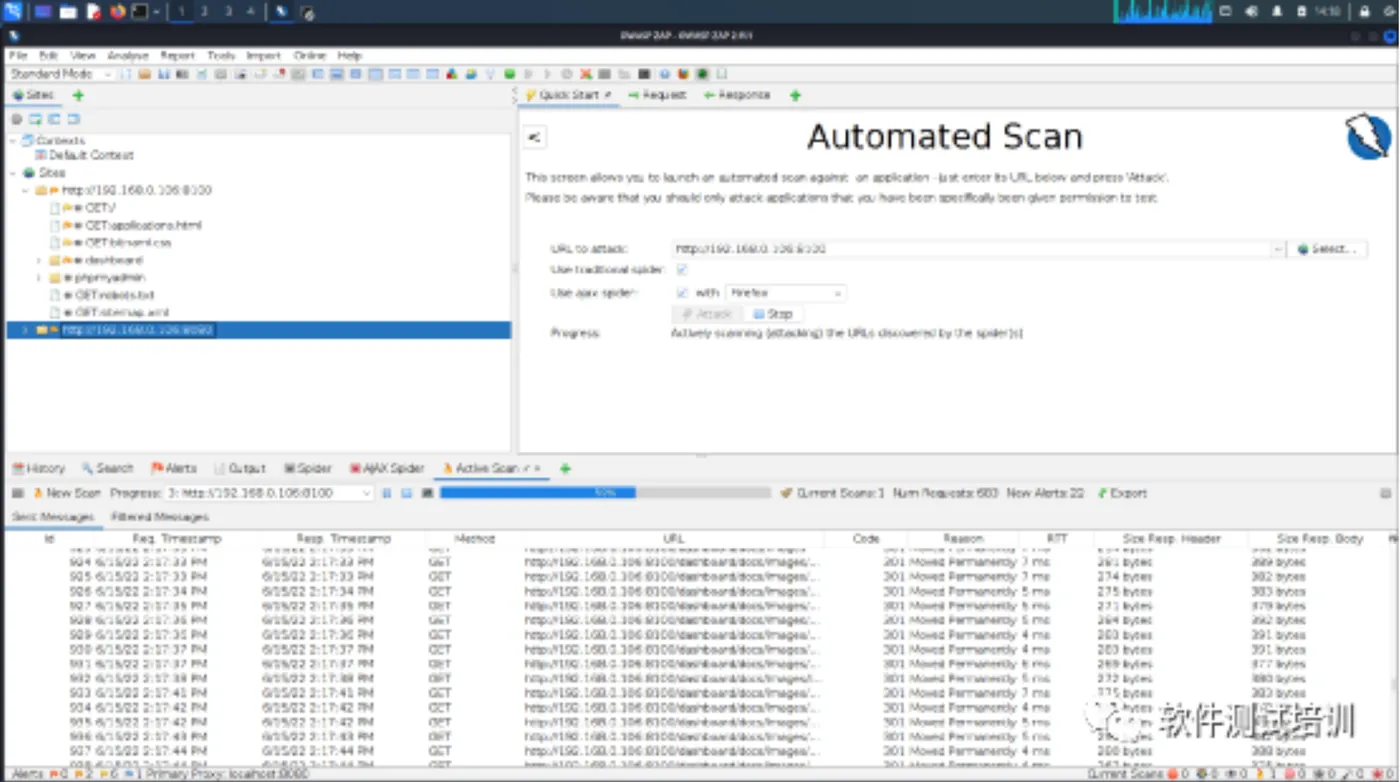Screen dimensions: 1400x782
Task: Click the New Scan button
Action: point(67,493)
